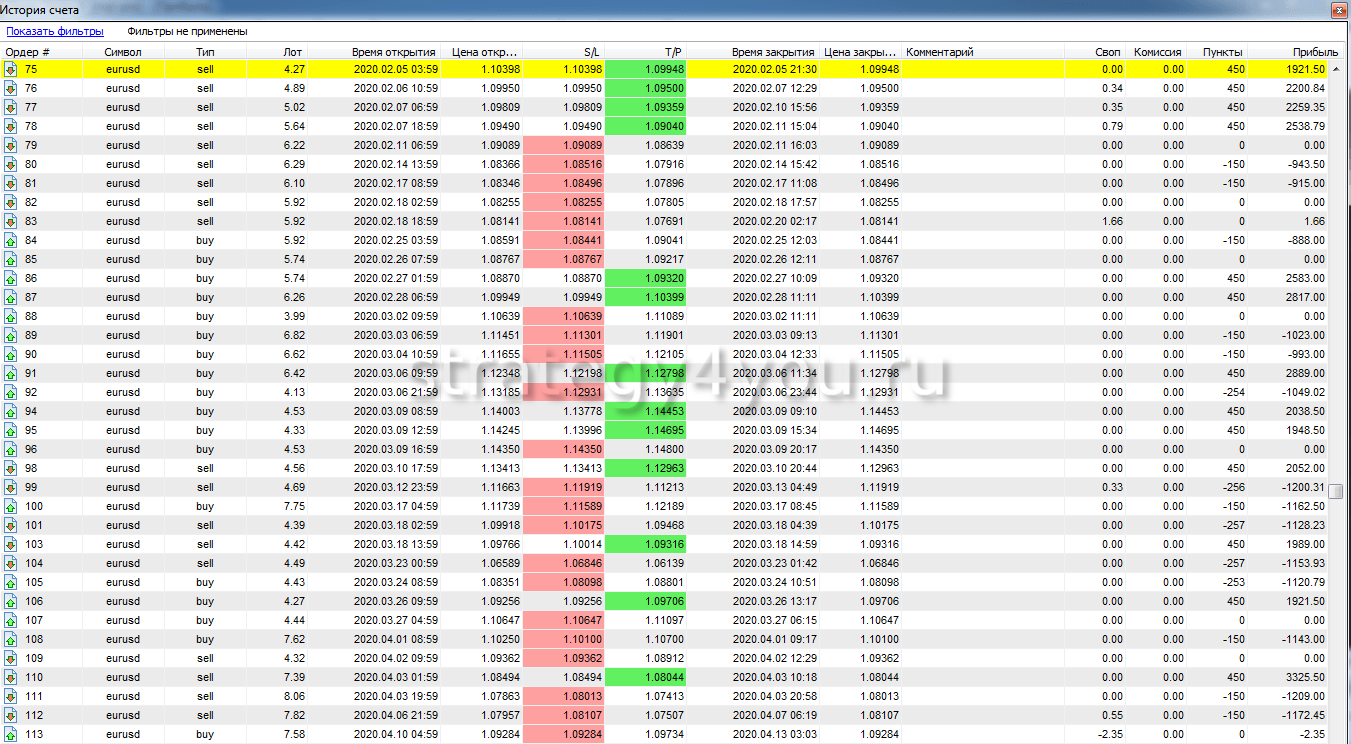1351x744 pixels.
Task: Close the История счета window
Action: tap(1335, 9)
